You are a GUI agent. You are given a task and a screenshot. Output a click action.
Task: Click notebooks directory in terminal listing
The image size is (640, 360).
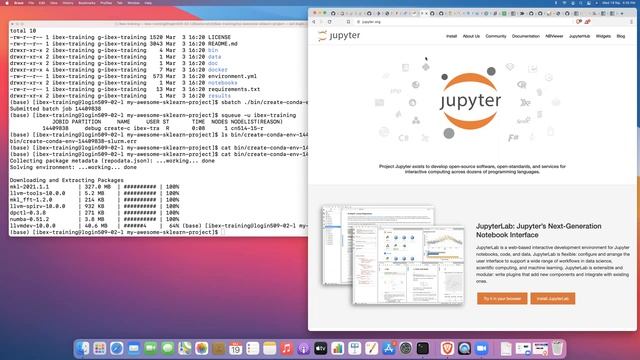click(222, 83)
